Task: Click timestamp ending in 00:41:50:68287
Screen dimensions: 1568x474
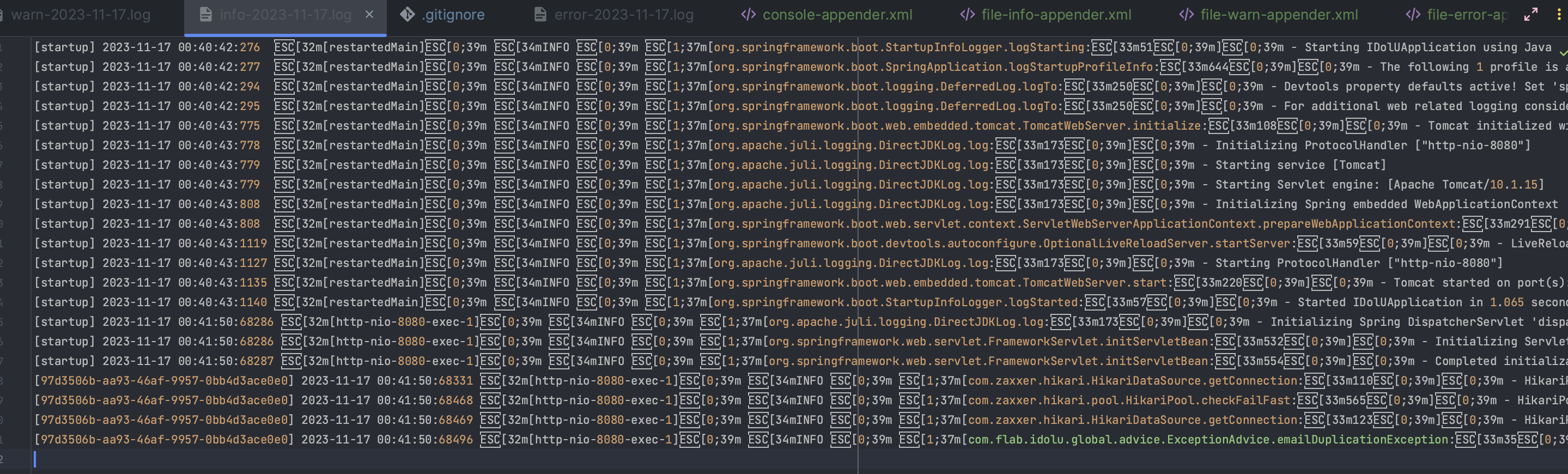Action: click(x=188, y=361)
